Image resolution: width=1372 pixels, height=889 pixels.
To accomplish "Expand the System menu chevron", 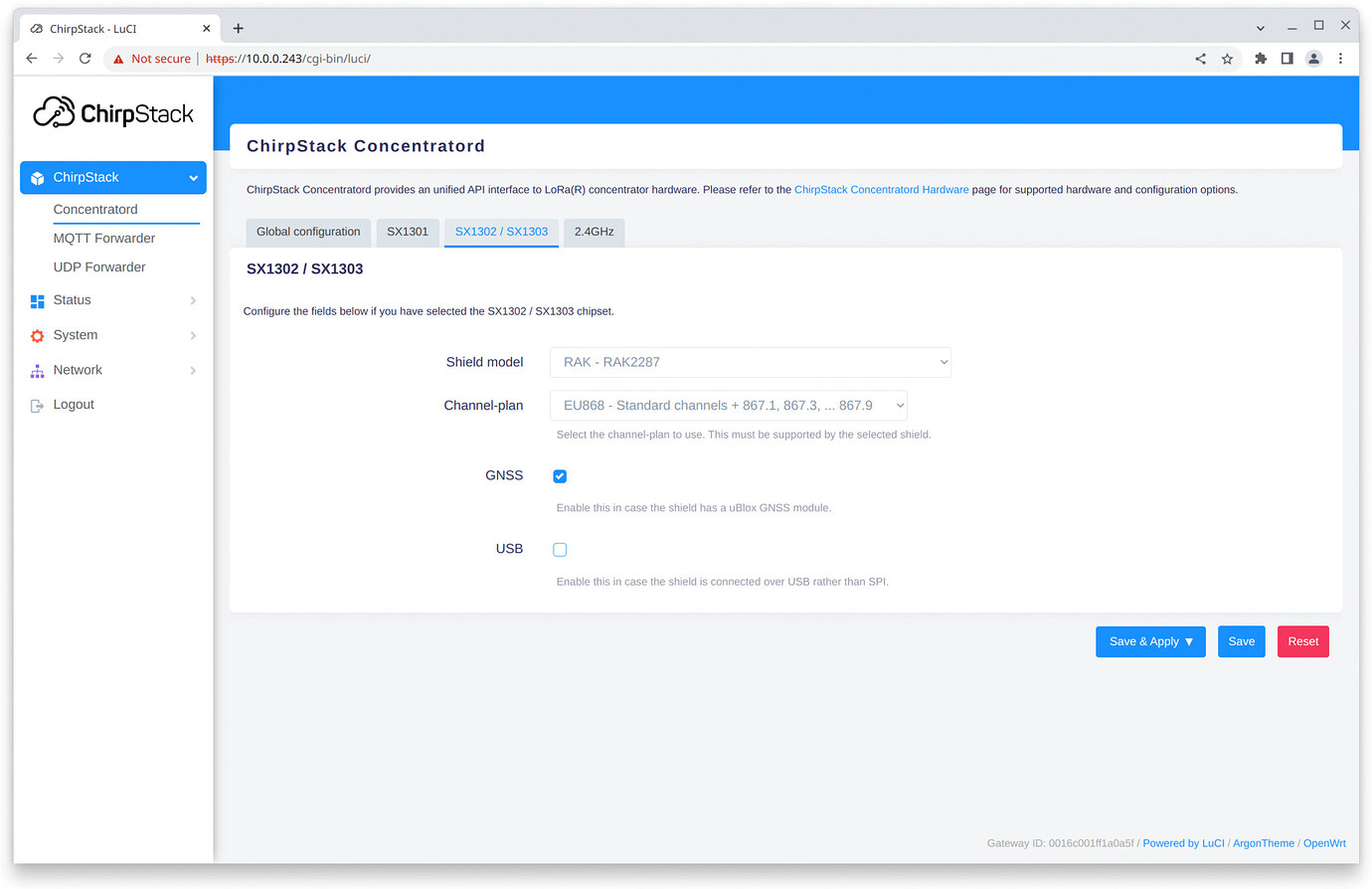I will point(193,336).
